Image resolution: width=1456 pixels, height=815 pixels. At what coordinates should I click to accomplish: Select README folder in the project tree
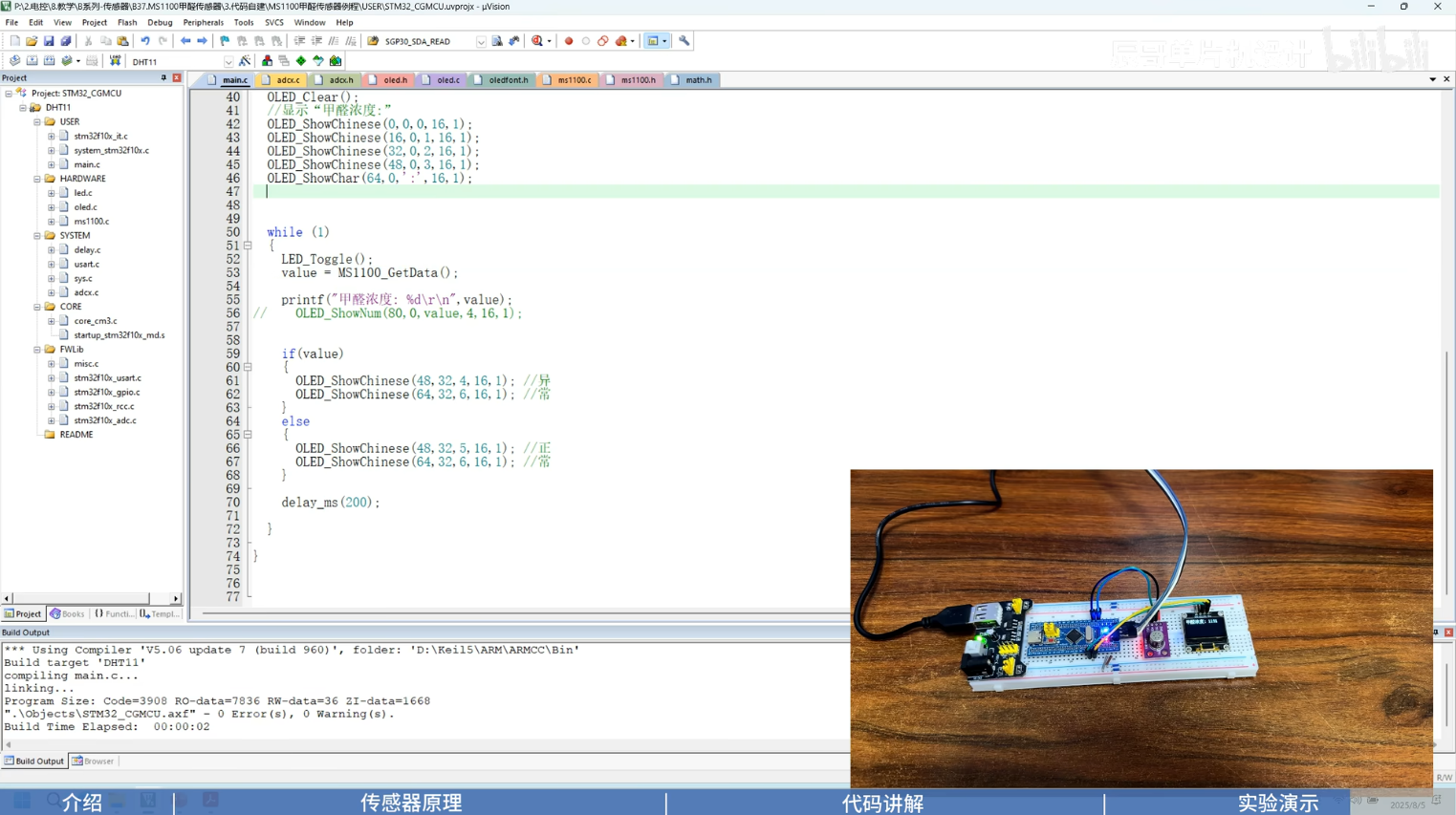(x=76, y=435)
